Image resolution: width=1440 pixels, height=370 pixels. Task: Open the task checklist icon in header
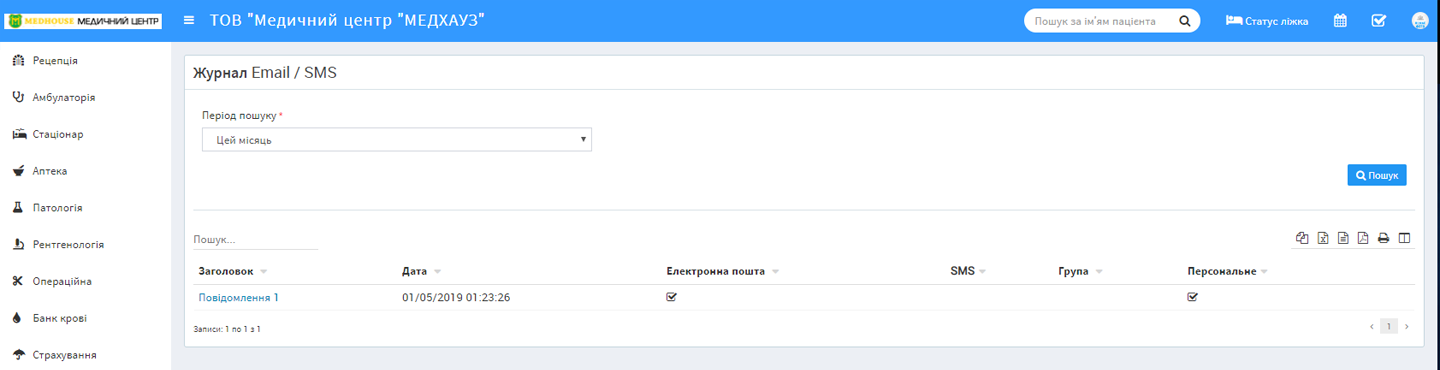point(1379,20)
